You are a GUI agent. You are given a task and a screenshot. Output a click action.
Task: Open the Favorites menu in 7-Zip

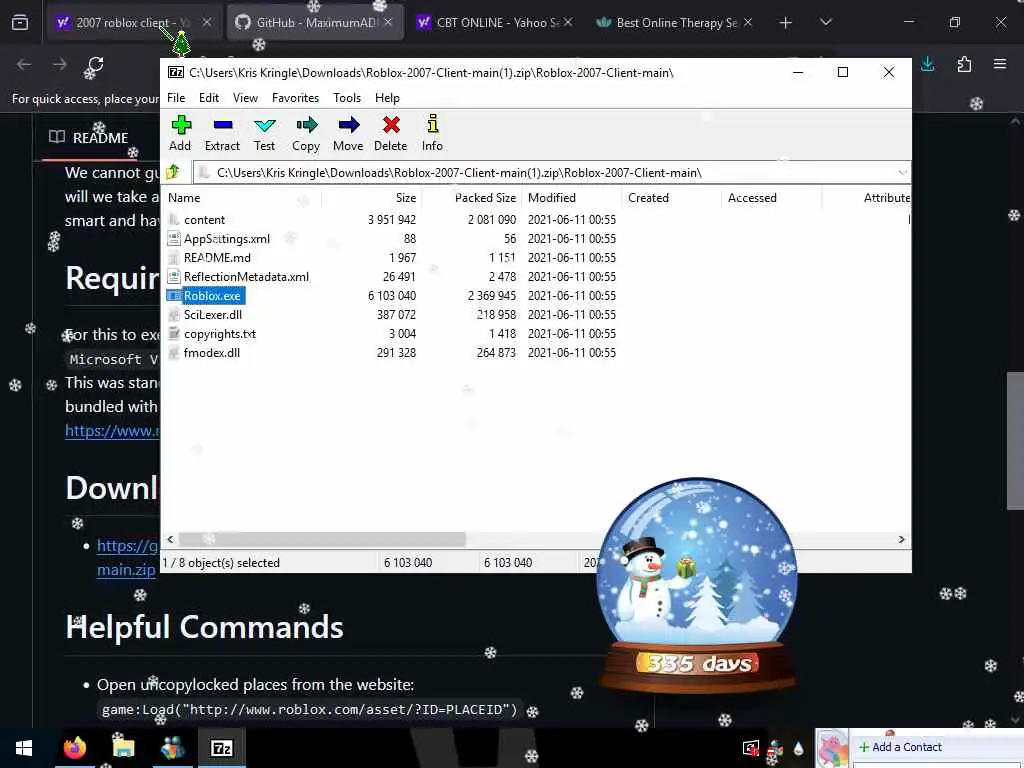click(295, 98)
